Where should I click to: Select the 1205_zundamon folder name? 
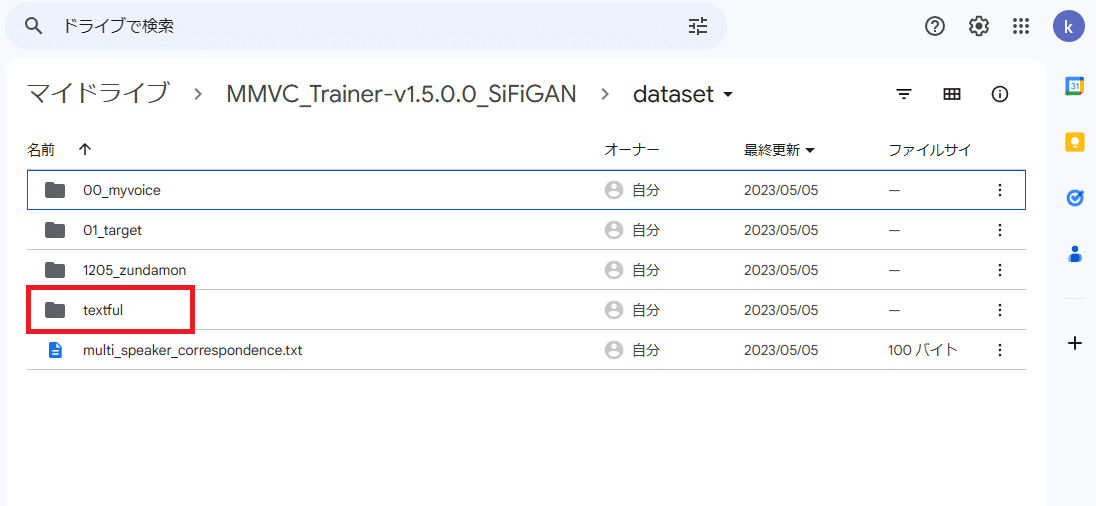[x=134, y=270]
